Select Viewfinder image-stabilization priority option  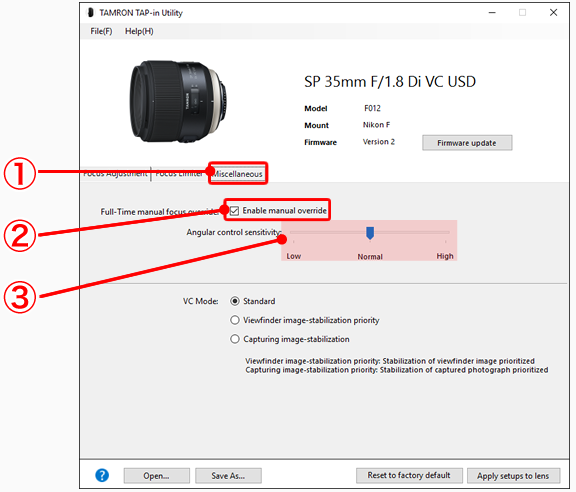[x=235, y=320]
